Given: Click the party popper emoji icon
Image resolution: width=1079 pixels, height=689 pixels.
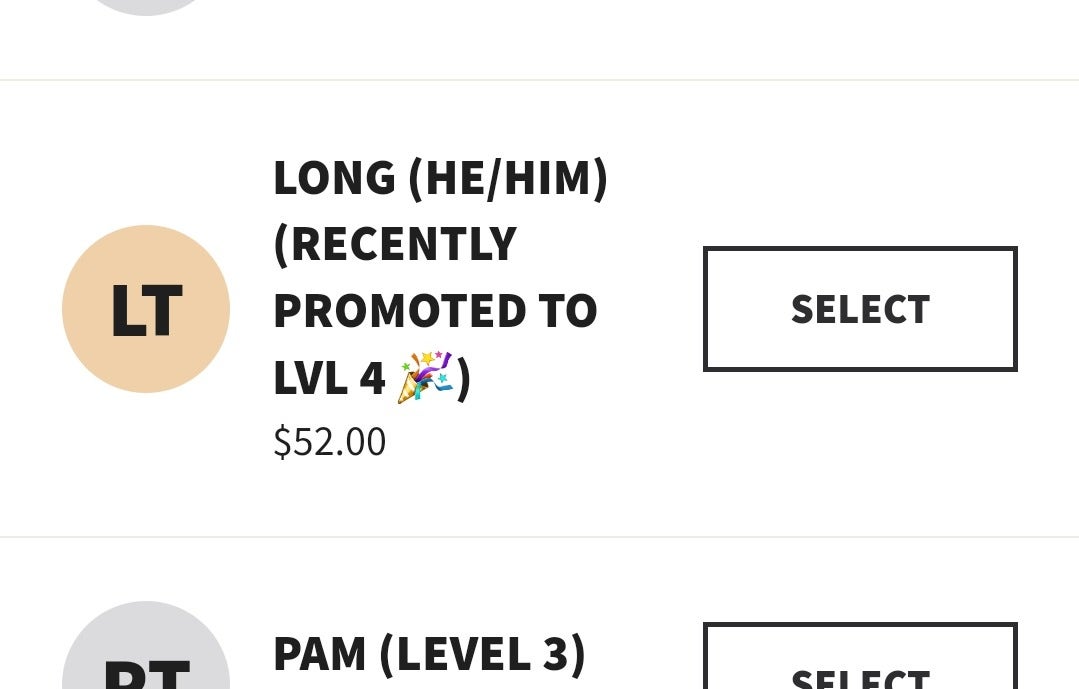Looking at the screenshot, I should pos(425,377).
